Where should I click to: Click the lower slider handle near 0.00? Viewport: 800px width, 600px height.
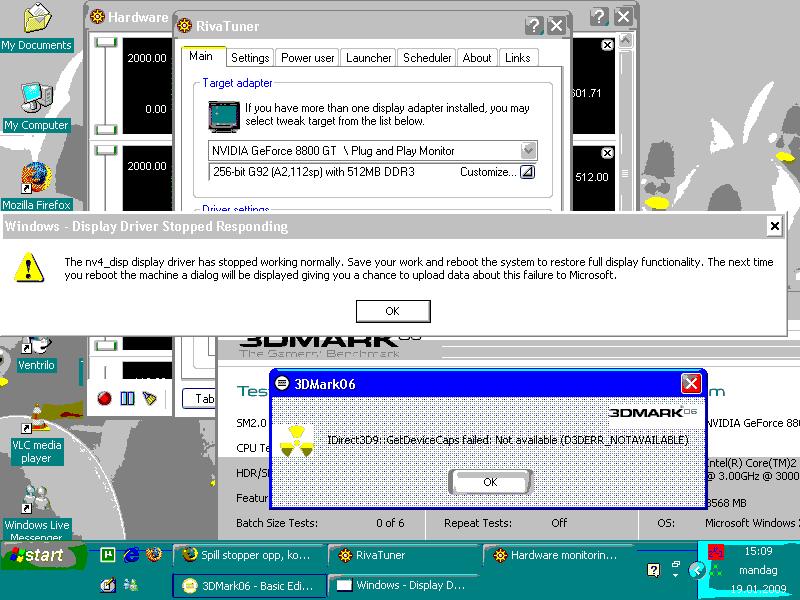point(106,129)
